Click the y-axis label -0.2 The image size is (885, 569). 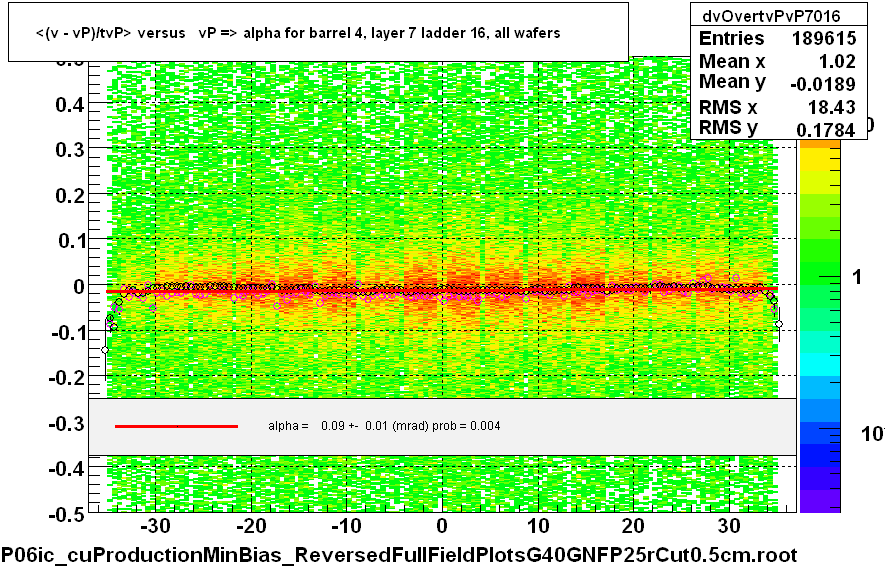67,377
